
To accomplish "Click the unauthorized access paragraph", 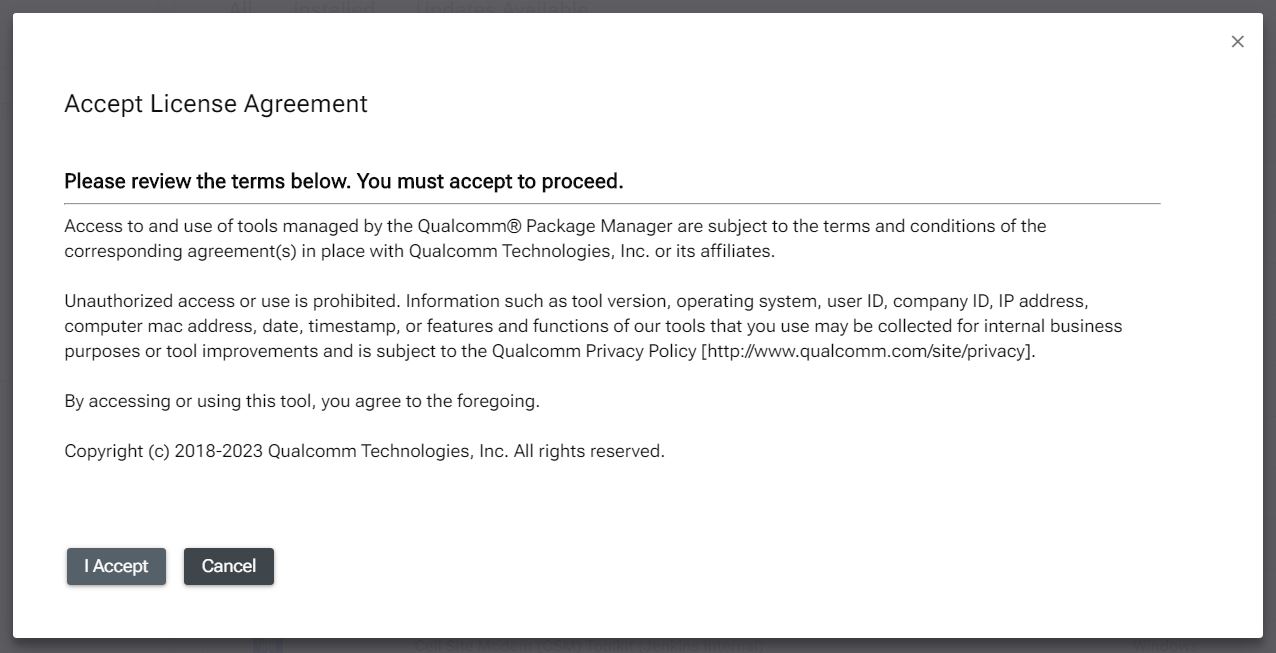I will pos(593,326).
